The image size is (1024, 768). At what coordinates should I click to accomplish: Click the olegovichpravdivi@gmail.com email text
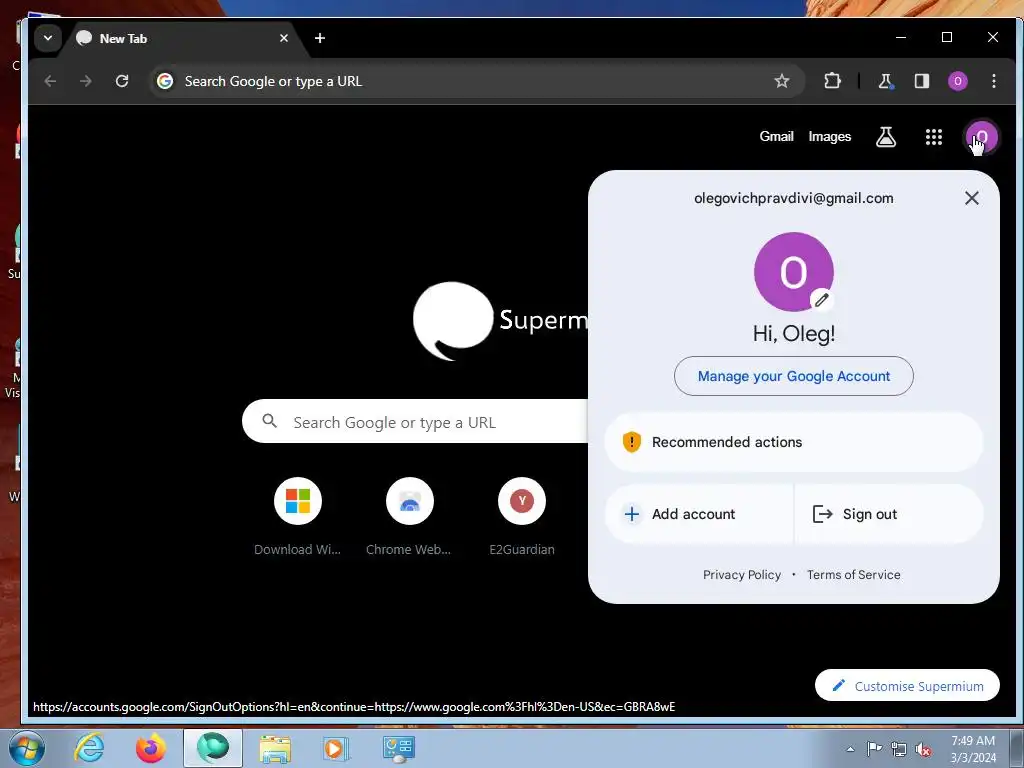(793, 198)
